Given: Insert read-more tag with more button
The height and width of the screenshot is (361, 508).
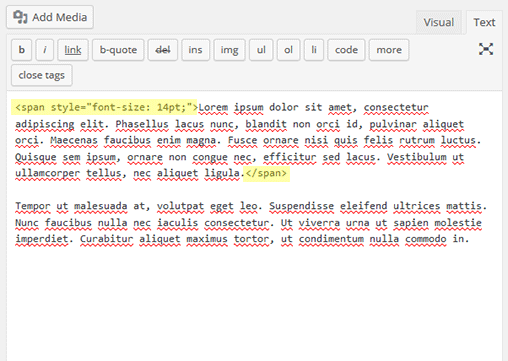Looking at the screenshot, I should click(x=389, y=50).
